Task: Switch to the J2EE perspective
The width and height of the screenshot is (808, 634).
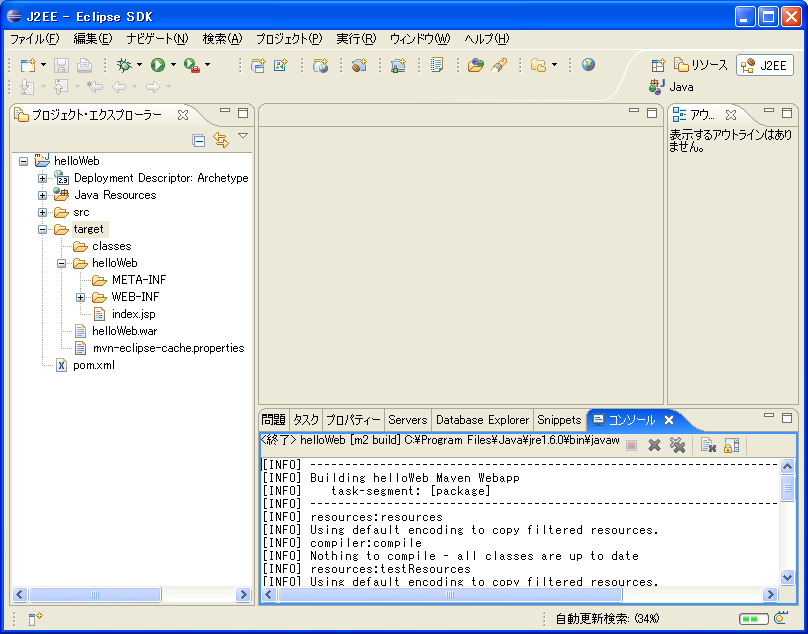Action: click(x=765, y=65)
